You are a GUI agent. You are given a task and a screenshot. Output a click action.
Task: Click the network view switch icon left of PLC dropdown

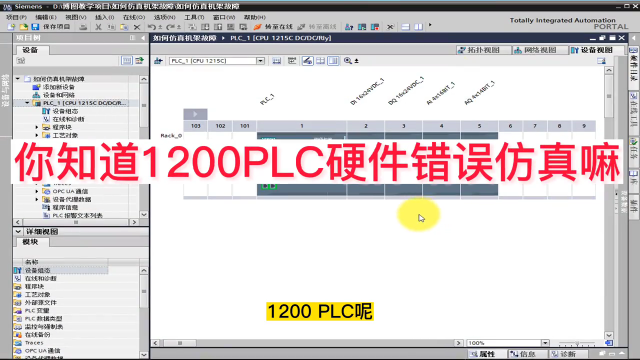pos(158,61)
